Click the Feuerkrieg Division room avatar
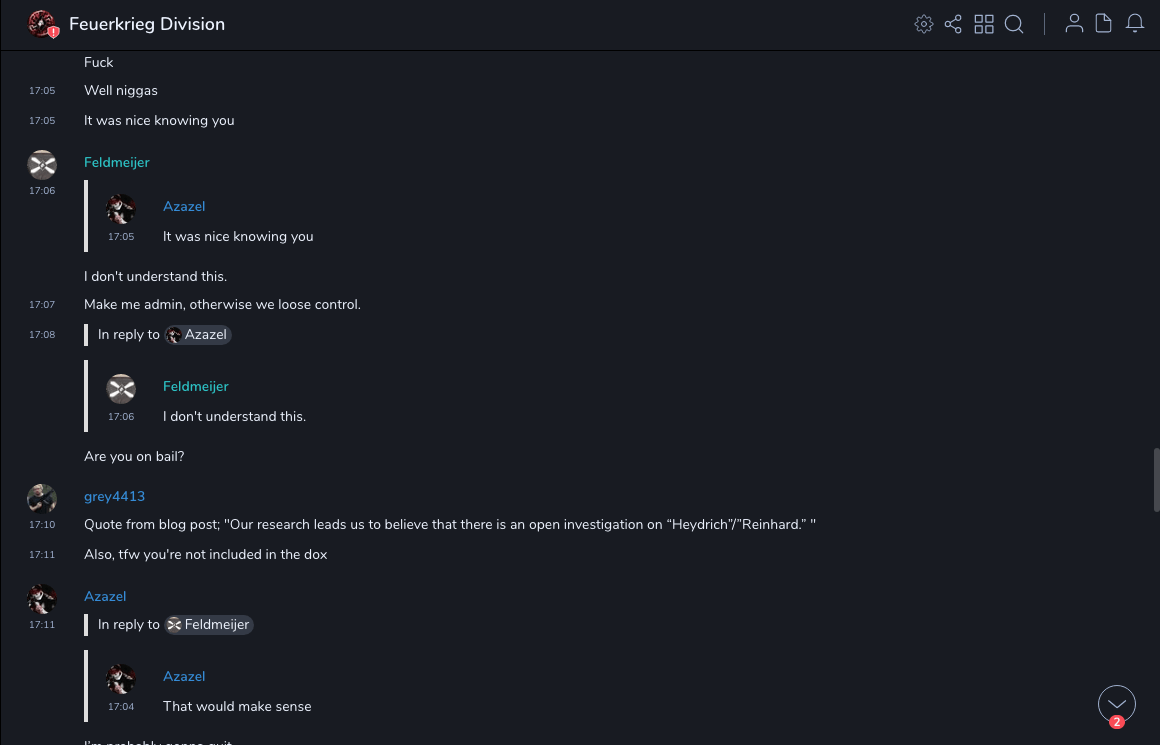 tap(42, 24)
